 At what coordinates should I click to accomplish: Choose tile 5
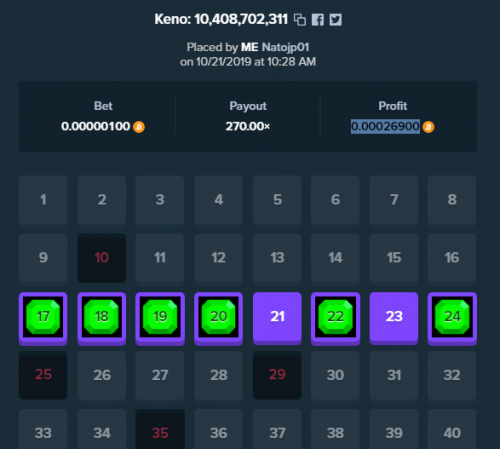click(277, 200)
